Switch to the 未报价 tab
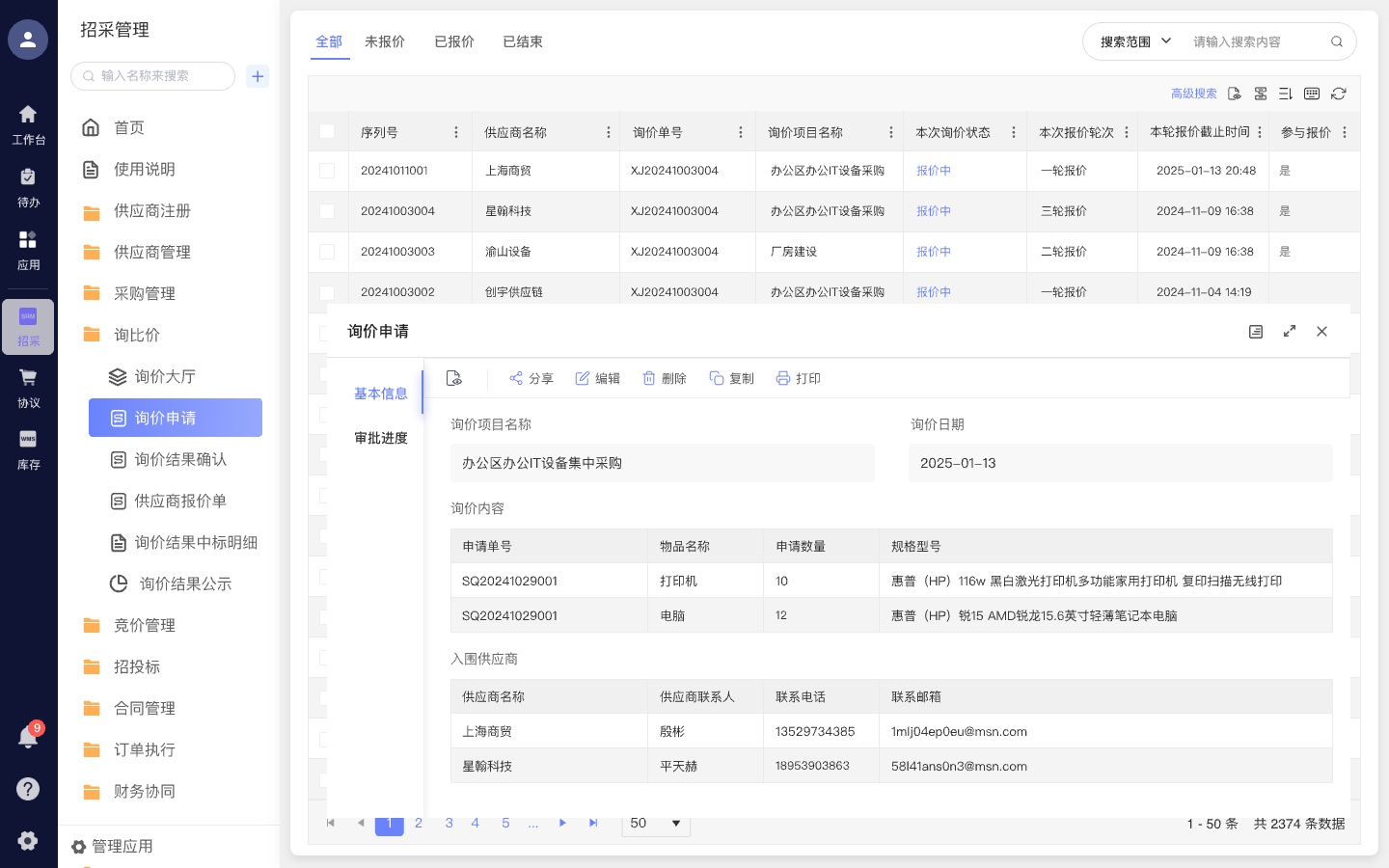The image size is (1389, 868). coord(384,41)
